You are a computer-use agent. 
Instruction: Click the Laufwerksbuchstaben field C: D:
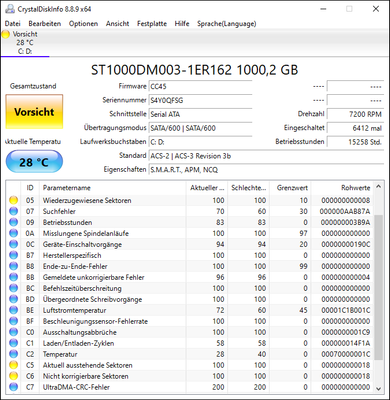click(200, 142)
